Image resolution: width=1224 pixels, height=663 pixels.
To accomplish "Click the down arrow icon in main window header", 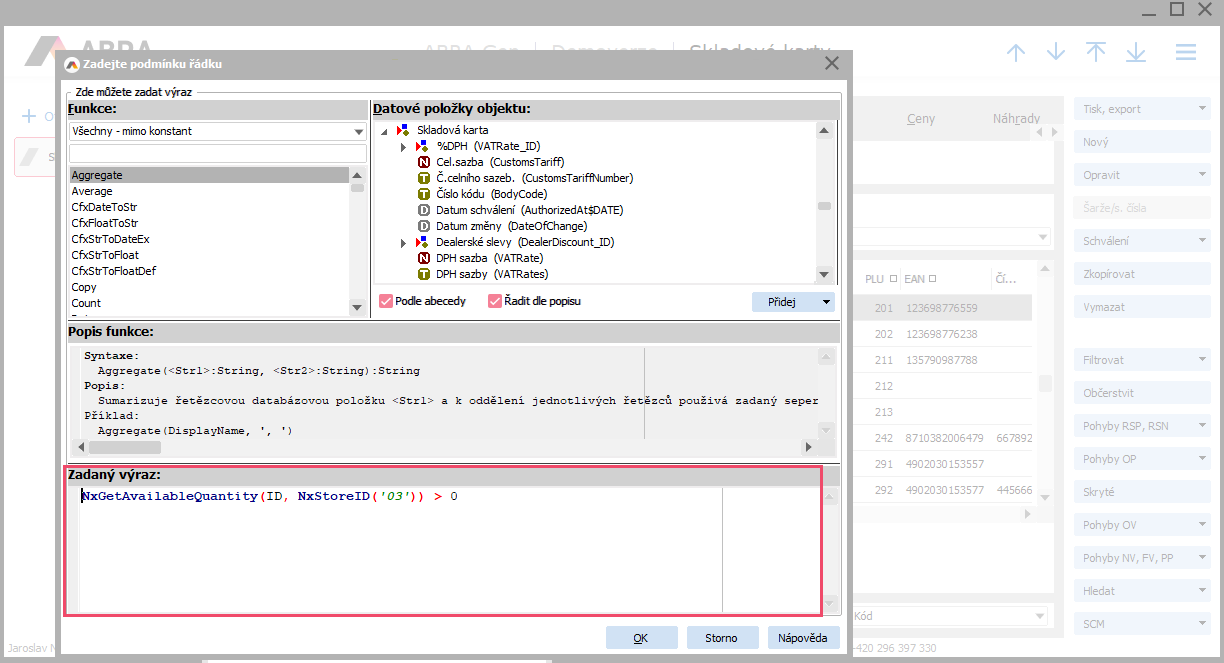I will coord(1056,52).
